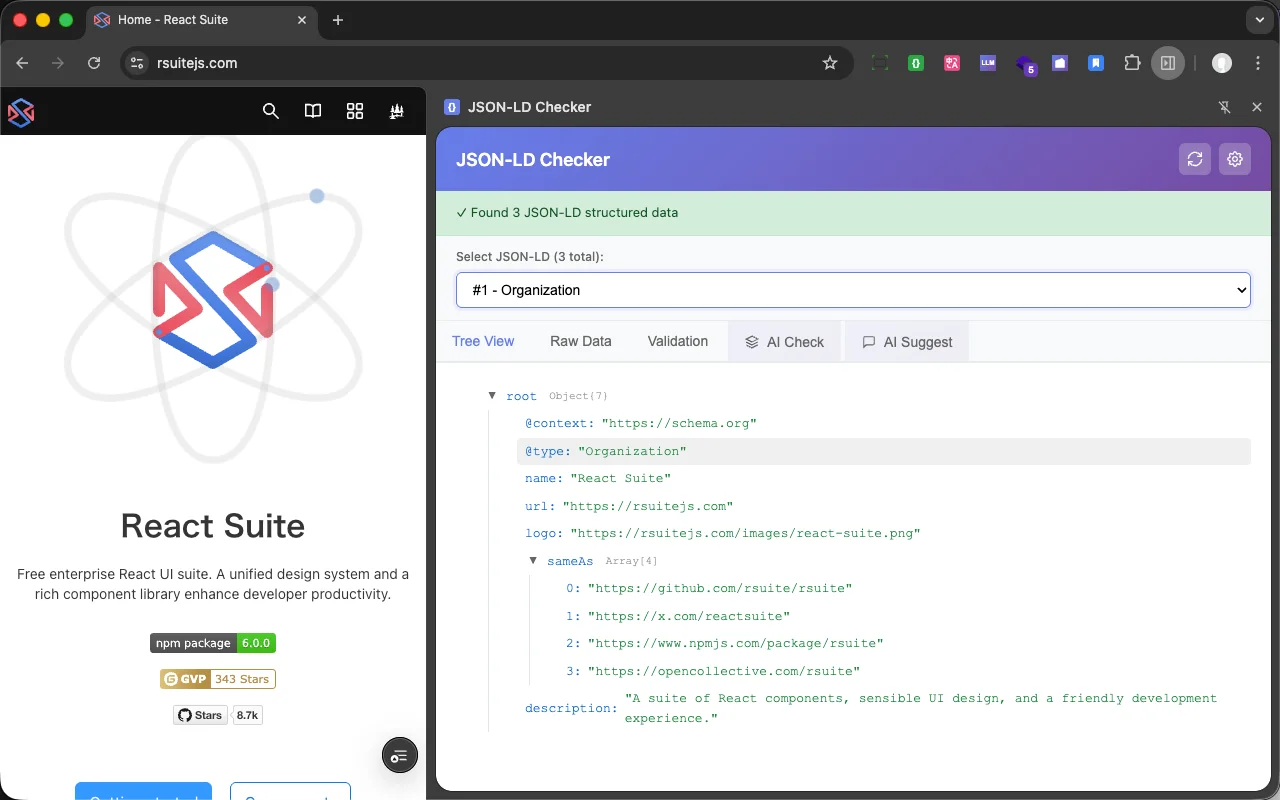Screen dimensions: 1280x800
Task: Click the site information icon in address bar
Action: tap(139, 63)
